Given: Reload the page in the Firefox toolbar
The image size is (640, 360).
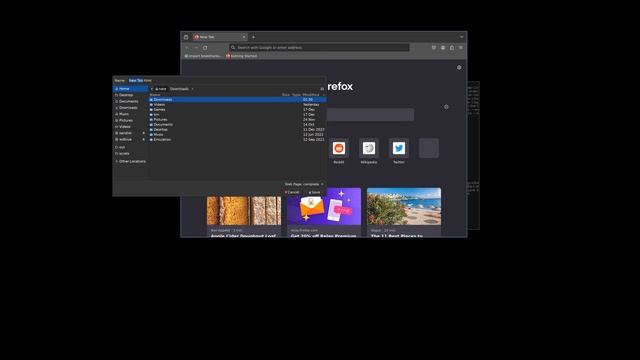Looking at the screenshot, I should click(x=205, y=48).
